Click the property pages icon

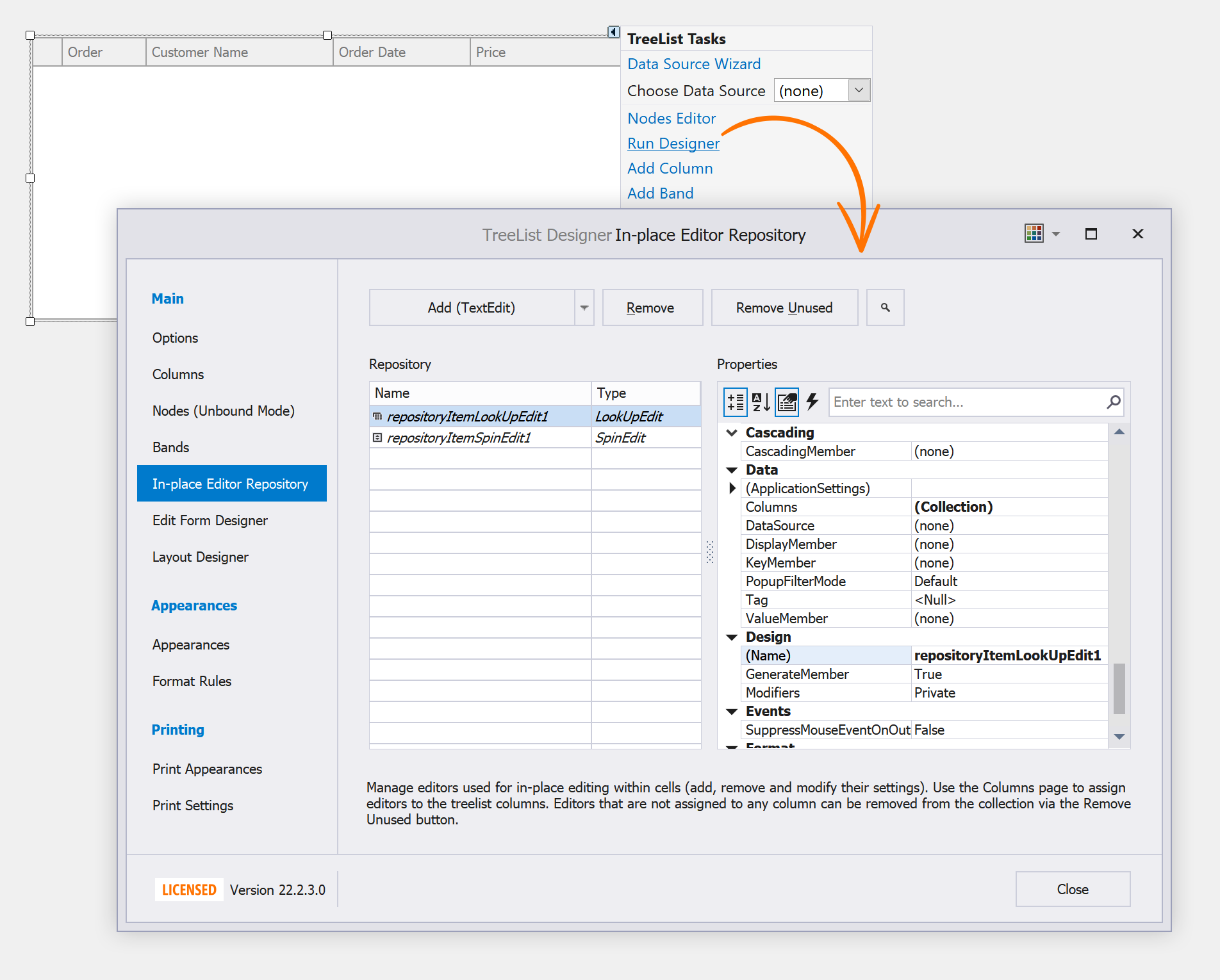tap(787, 402)
